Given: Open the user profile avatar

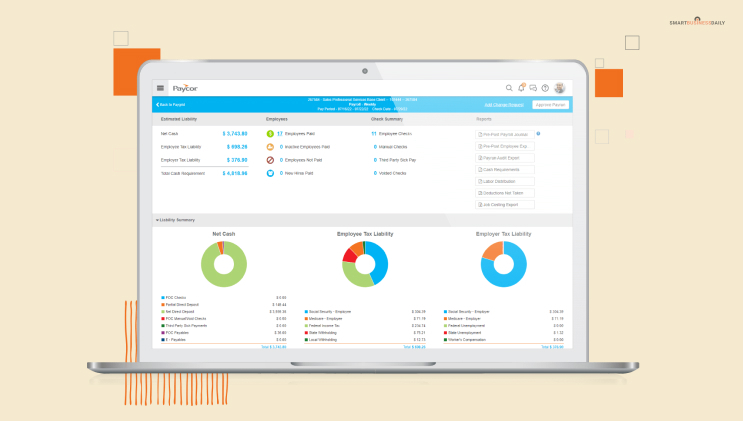Looking at the screenshot, I should coord(560,88).
